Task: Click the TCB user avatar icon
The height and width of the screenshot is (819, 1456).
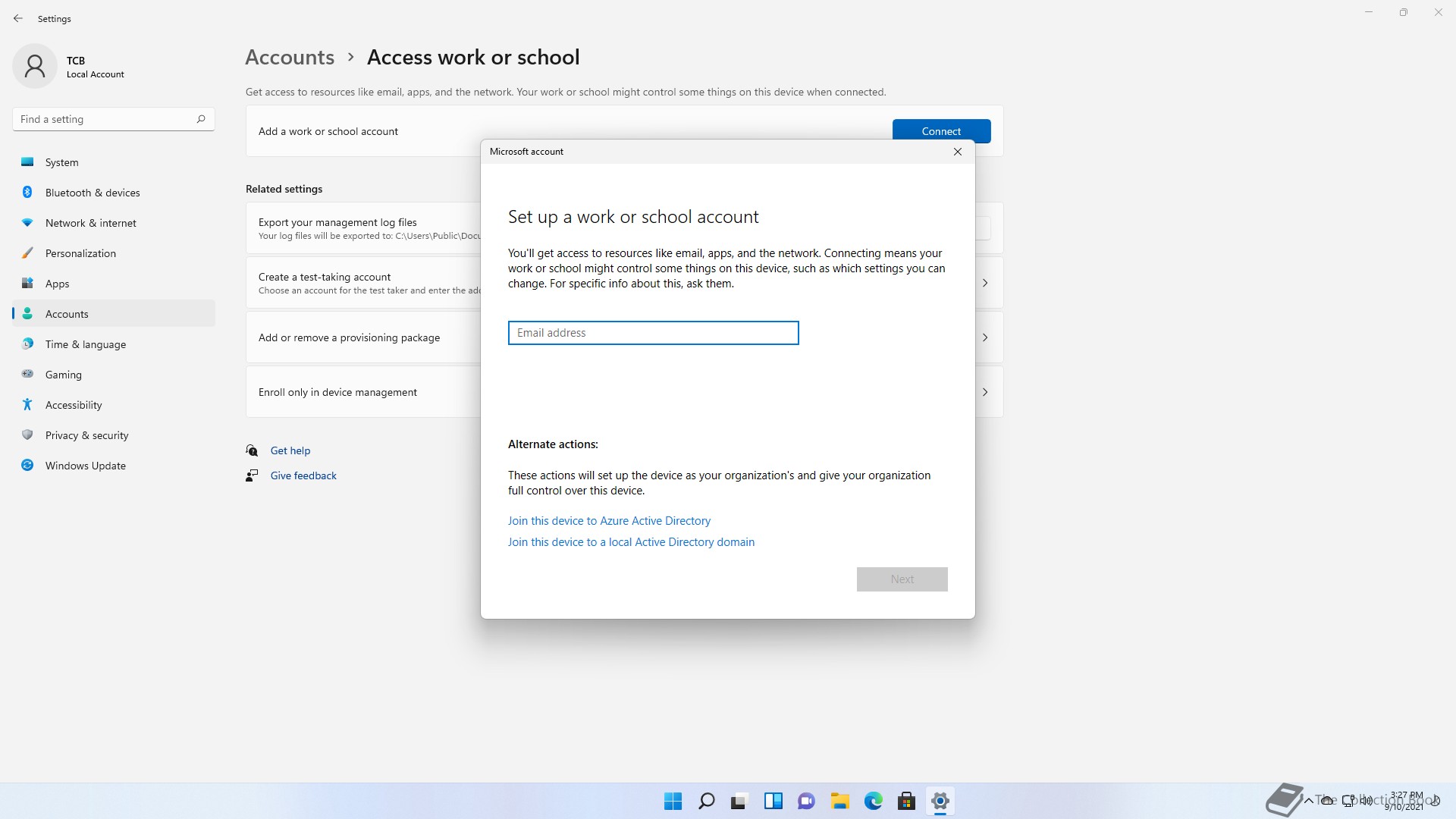Action: click(35, 66)
